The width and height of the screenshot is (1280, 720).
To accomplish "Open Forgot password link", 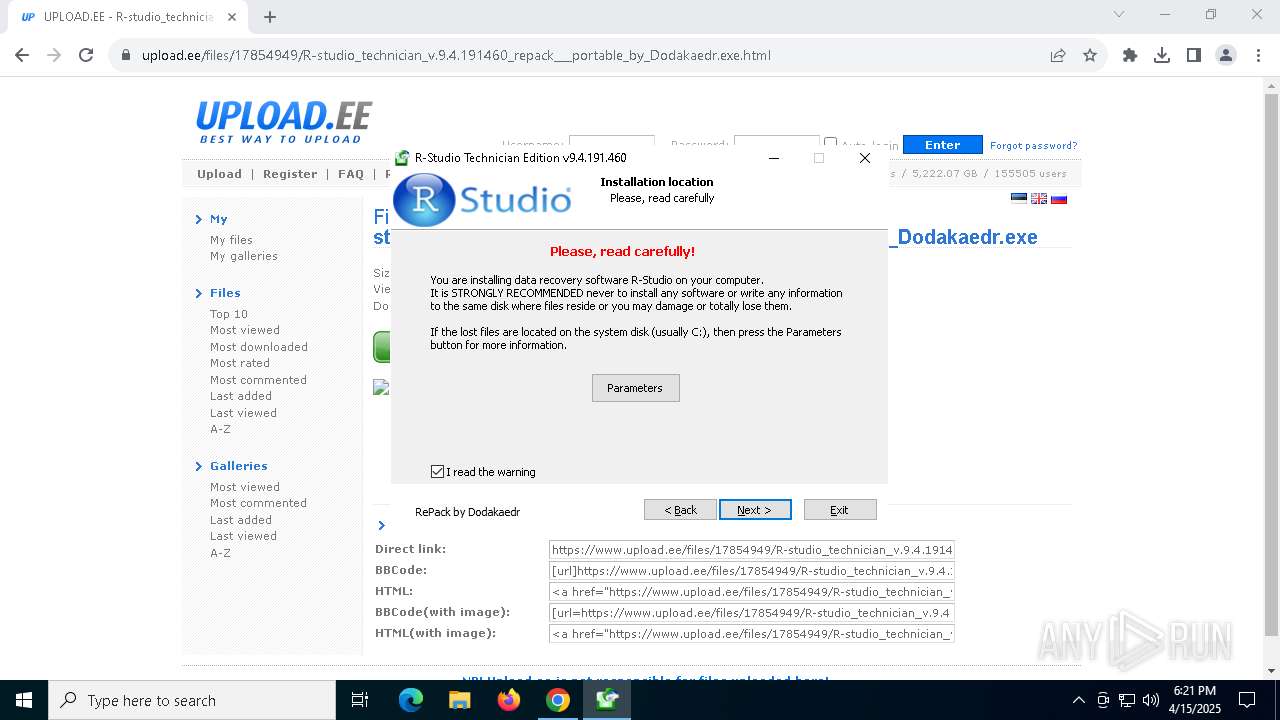I will point(1034,146).
